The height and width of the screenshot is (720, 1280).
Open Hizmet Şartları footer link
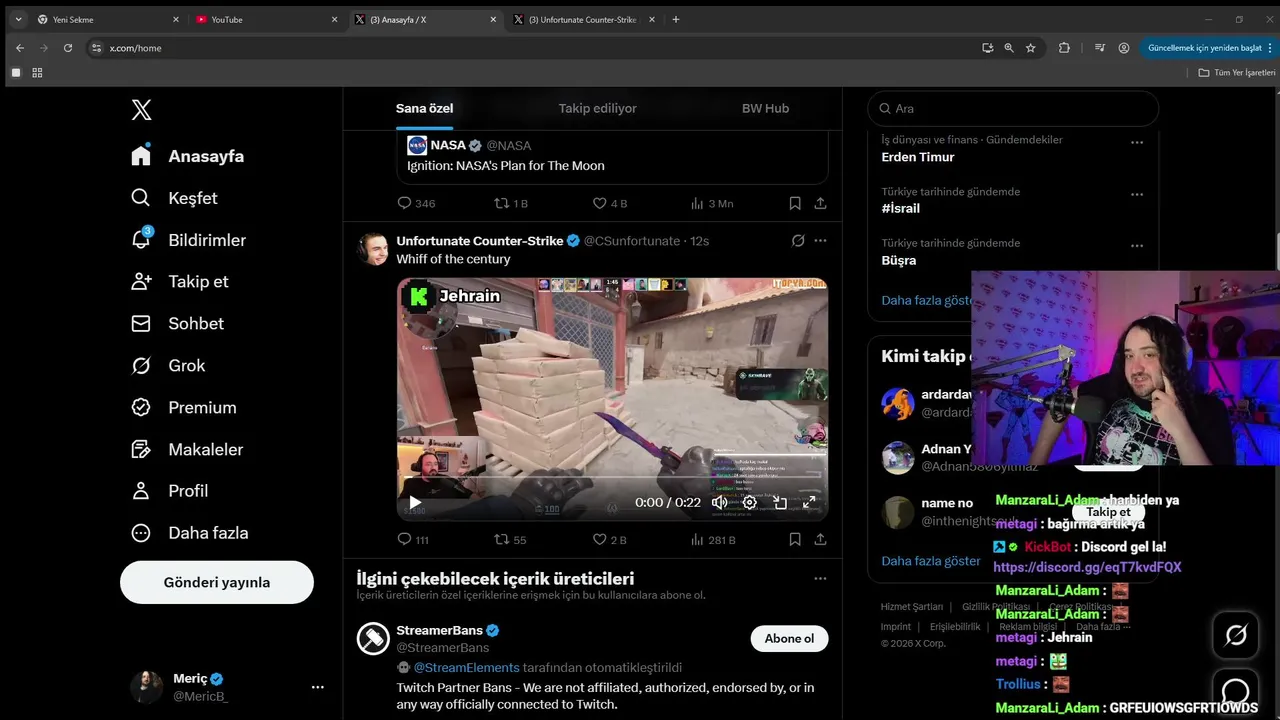coord(912,607)
